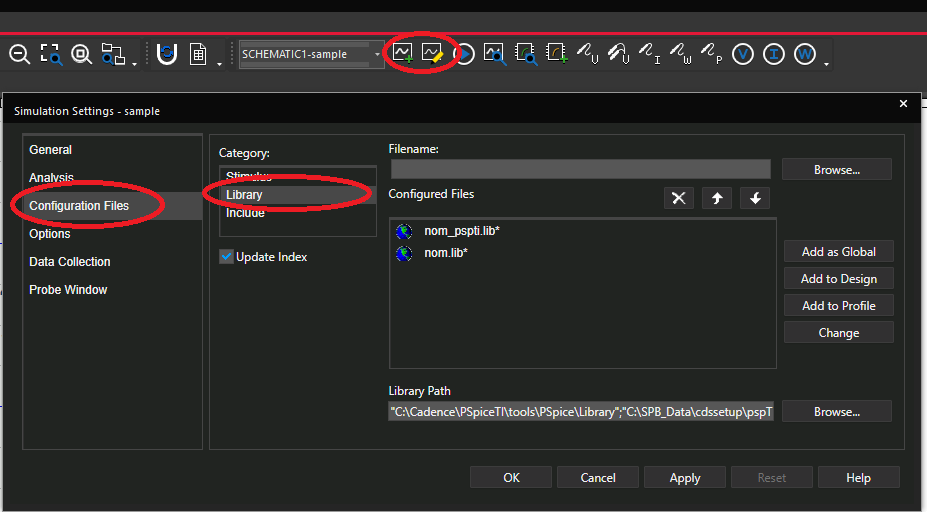The height and width of the screenshot is (512, 927).
Task: Click Browse next to Library Path
Action: pyautogui.click(x=837, y=411)
